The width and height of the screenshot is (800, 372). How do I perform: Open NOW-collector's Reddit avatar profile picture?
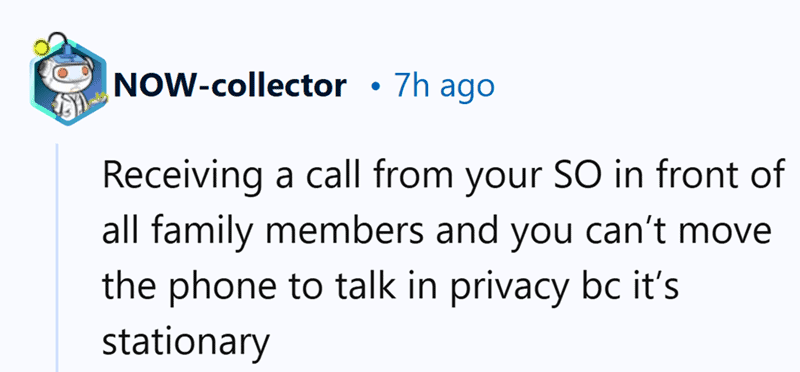68,80
